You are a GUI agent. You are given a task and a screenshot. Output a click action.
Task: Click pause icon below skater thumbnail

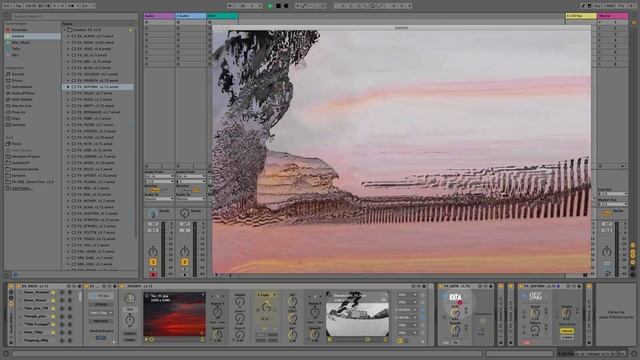tap(329, 339)
